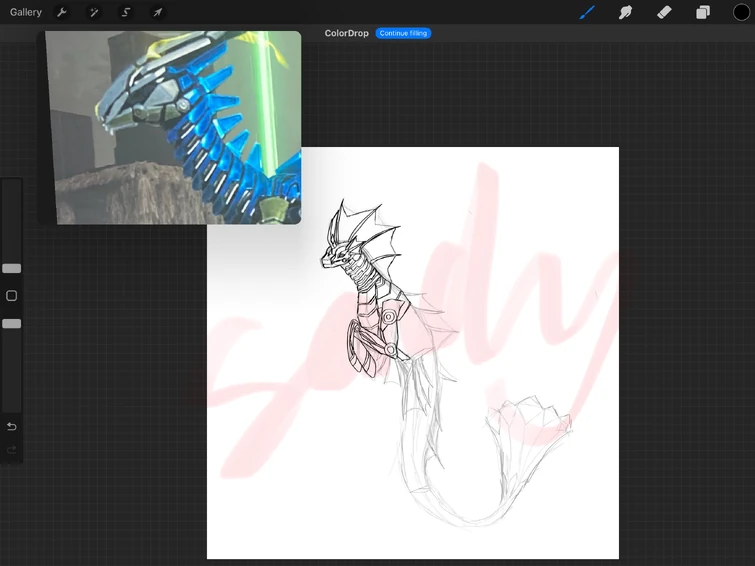
Task: Activate the Transform arrow tool
Action: [x=158, y=13]
